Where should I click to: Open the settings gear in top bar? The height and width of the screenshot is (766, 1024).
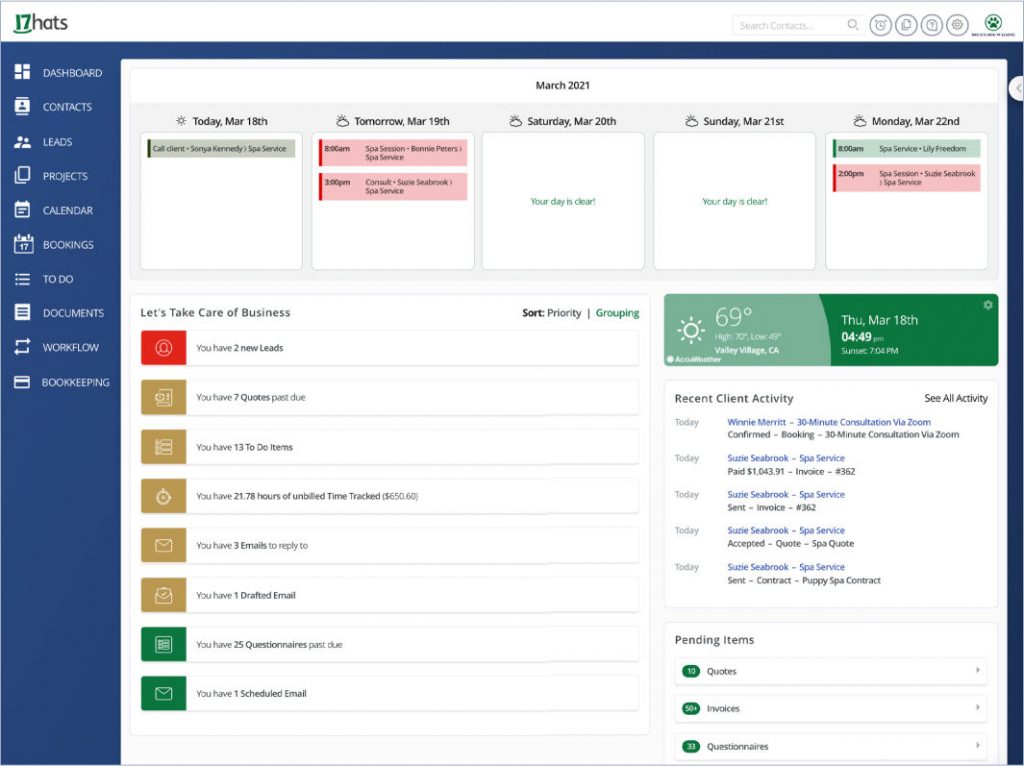[x=957, y=26]
